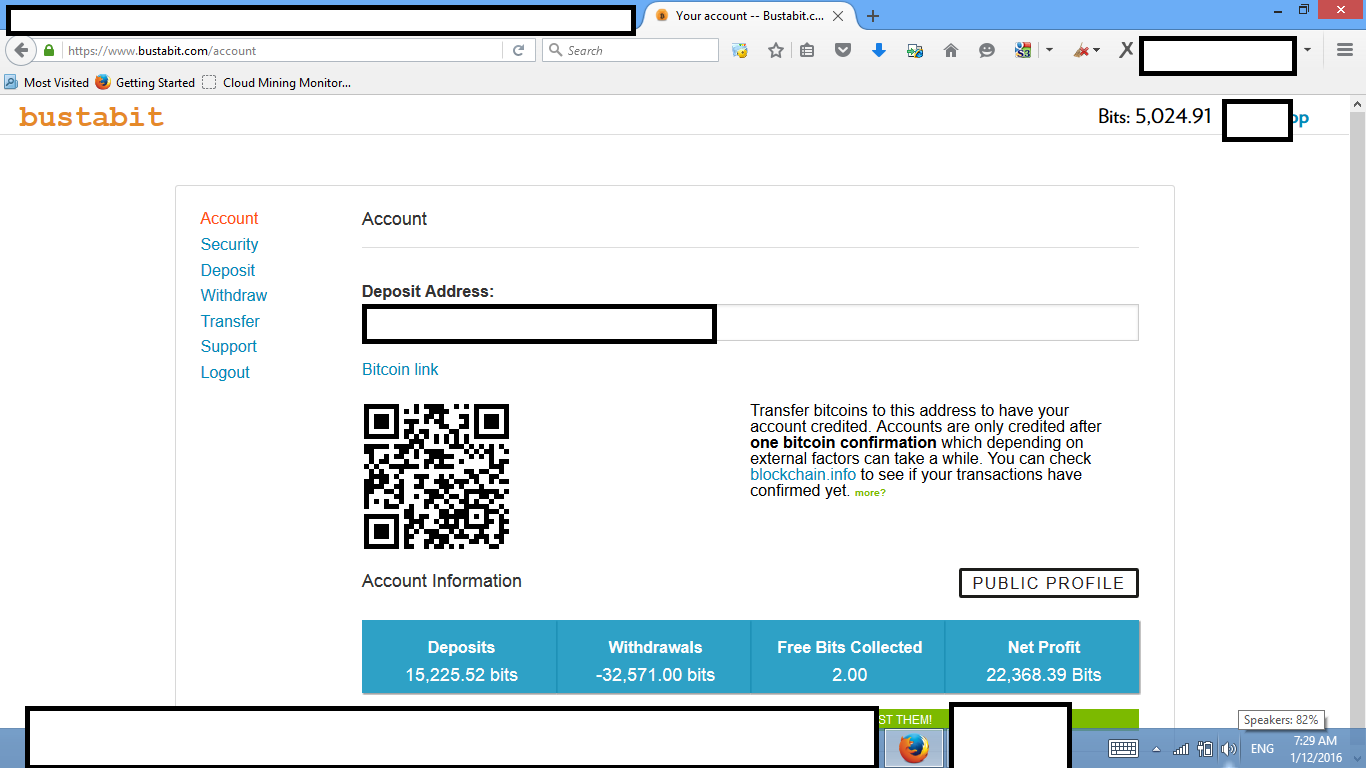
Task: Open the Deposit section
Action: (228, 270)
